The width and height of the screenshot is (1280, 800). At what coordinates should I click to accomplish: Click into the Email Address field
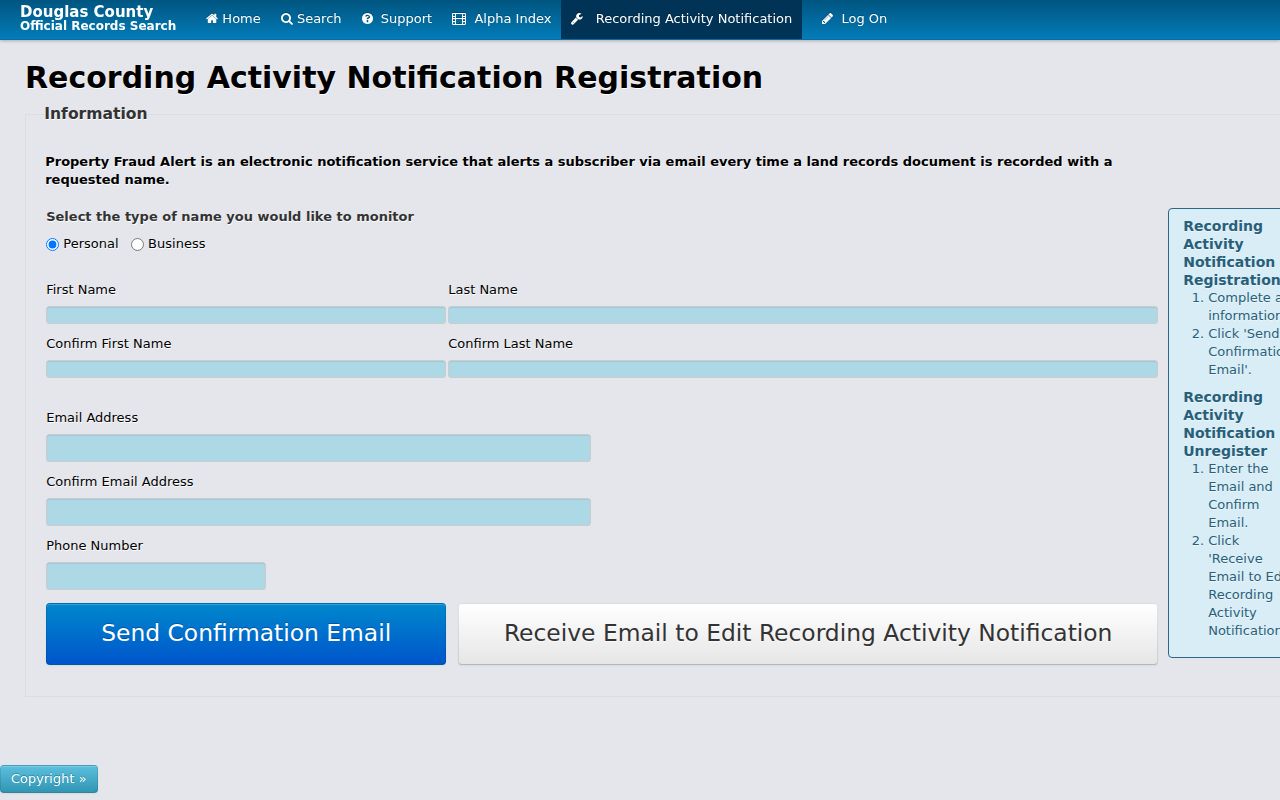tap(318, 448)
